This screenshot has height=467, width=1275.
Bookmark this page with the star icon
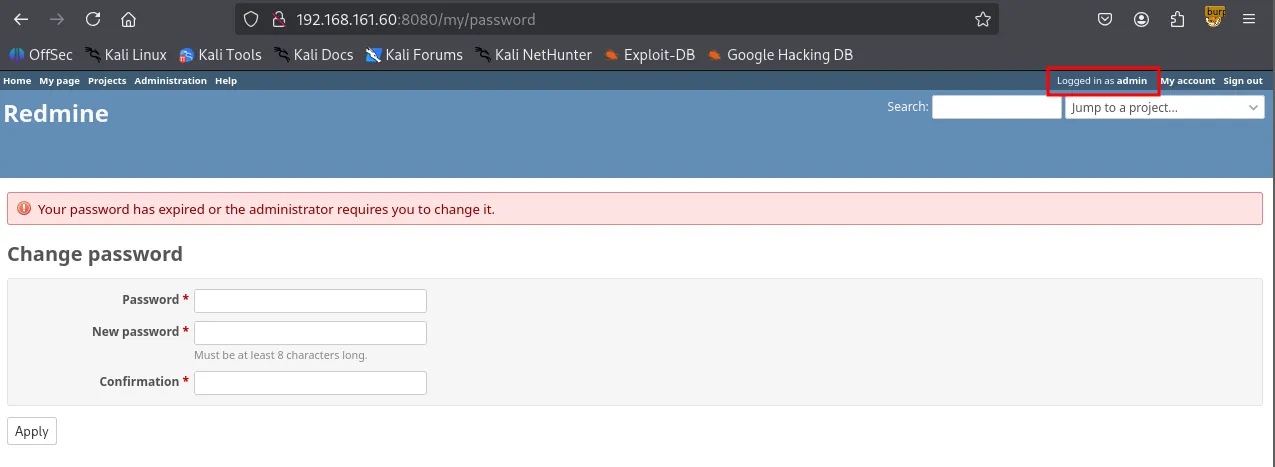983,19
